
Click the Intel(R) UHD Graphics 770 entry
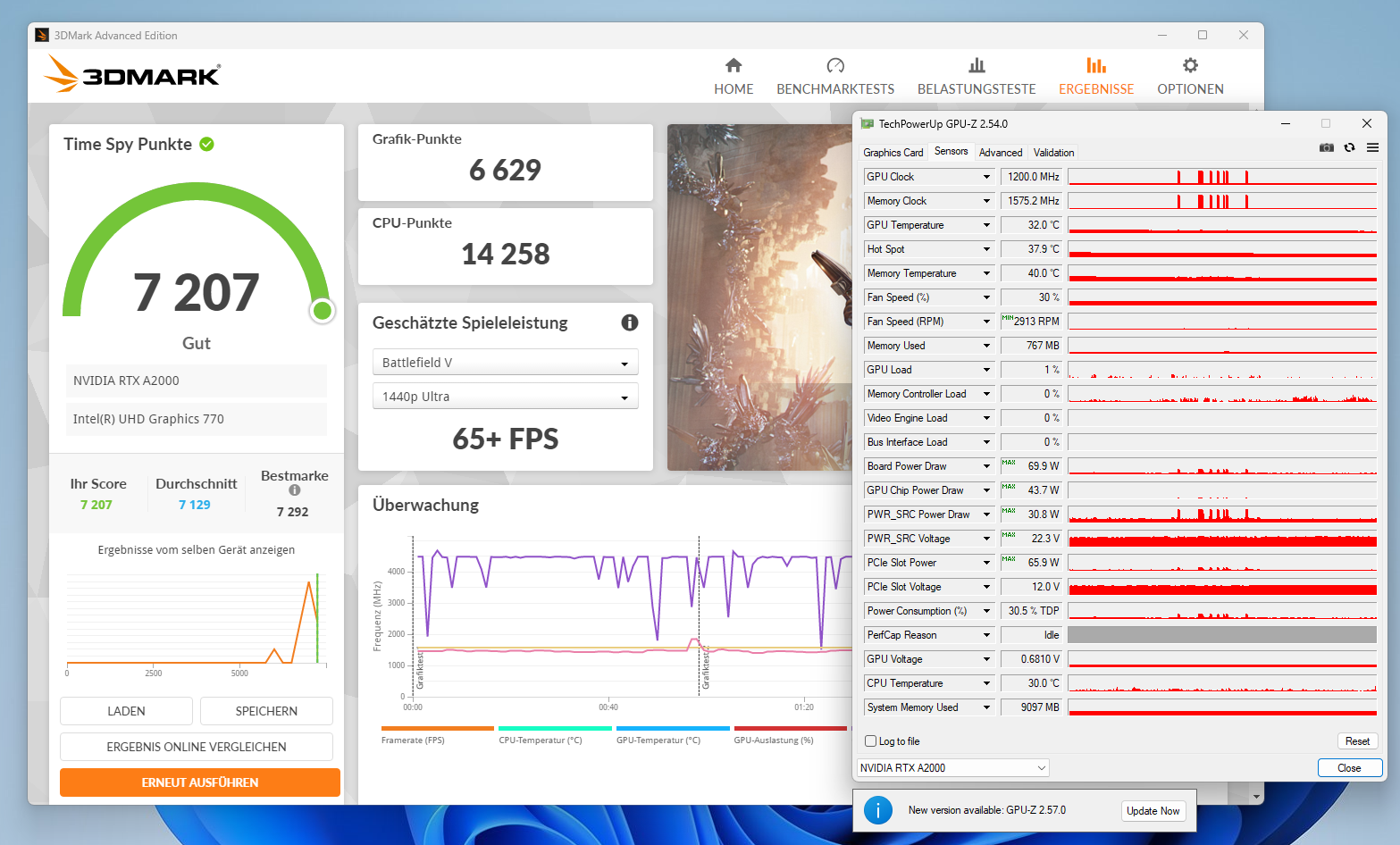[196, 419]
